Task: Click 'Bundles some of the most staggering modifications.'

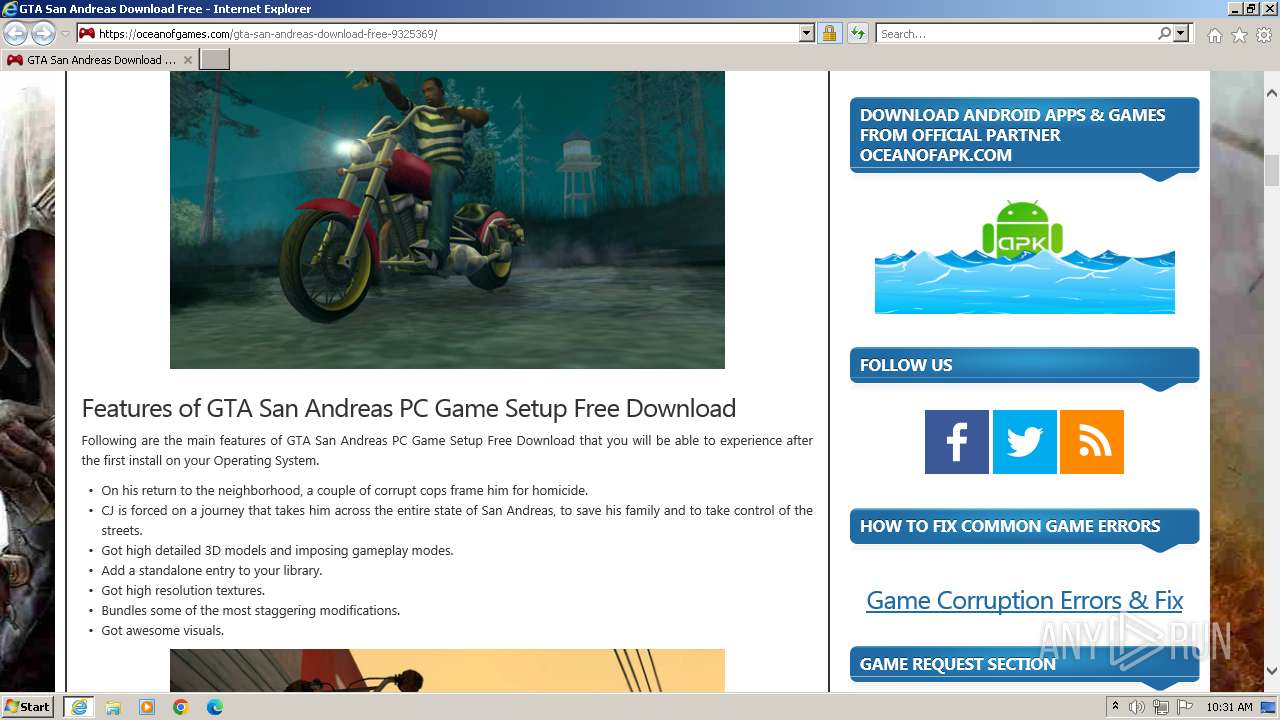Action: point(250,610)
